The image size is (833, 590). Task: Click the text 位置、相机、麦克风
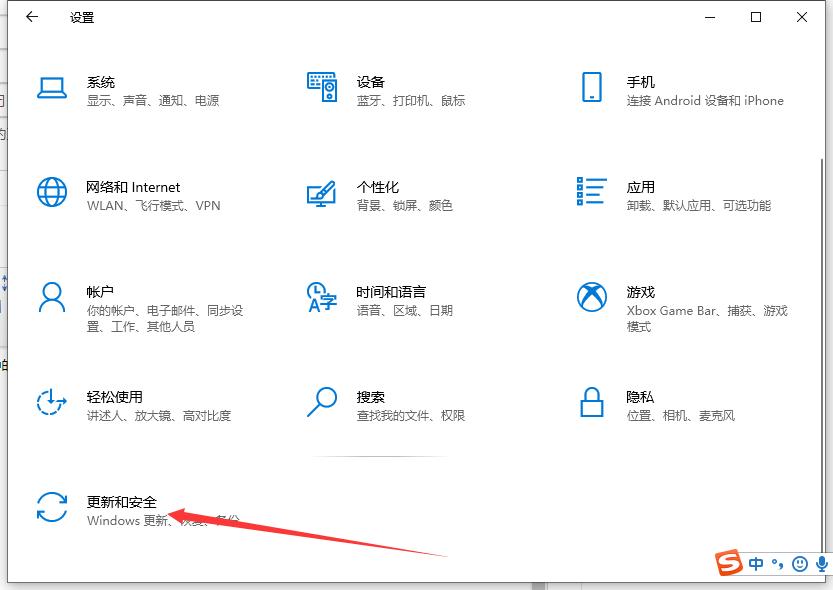pyautogui.click(x=681, y=415)
